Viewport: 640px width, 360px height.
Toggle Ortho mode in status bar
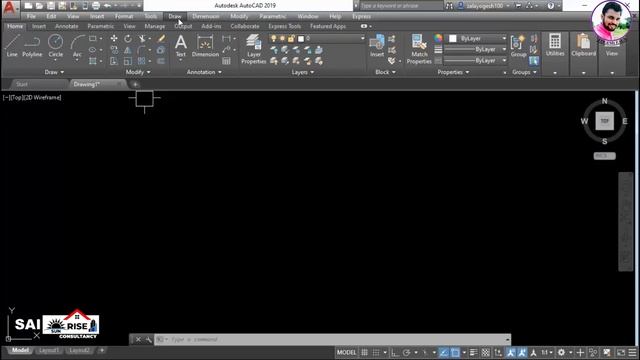point(395,352)
